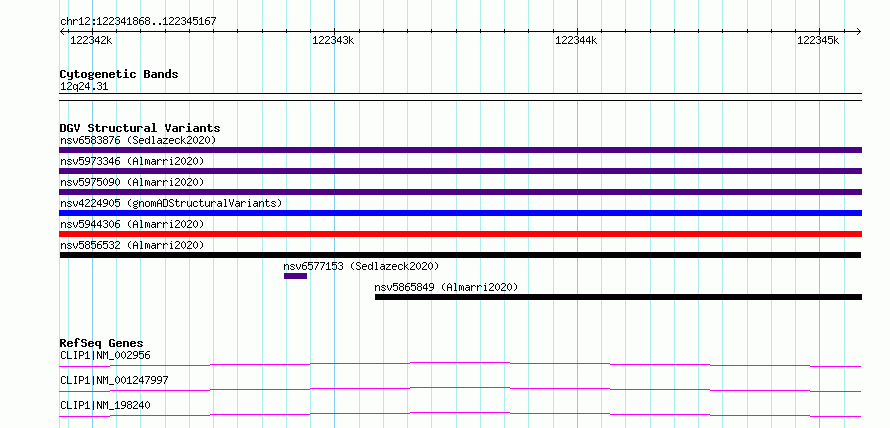Click the 12q24.31 band label
The height and width of the screenshot is (428, 890).
click(x=83, y=87)
